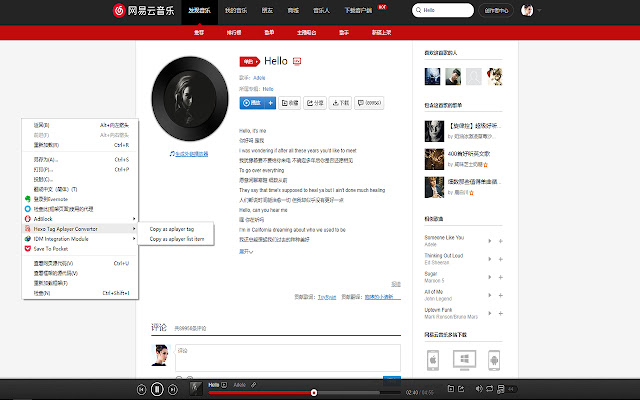
Task: Select Copy as aplayer list item
Action: coord(176,239)
